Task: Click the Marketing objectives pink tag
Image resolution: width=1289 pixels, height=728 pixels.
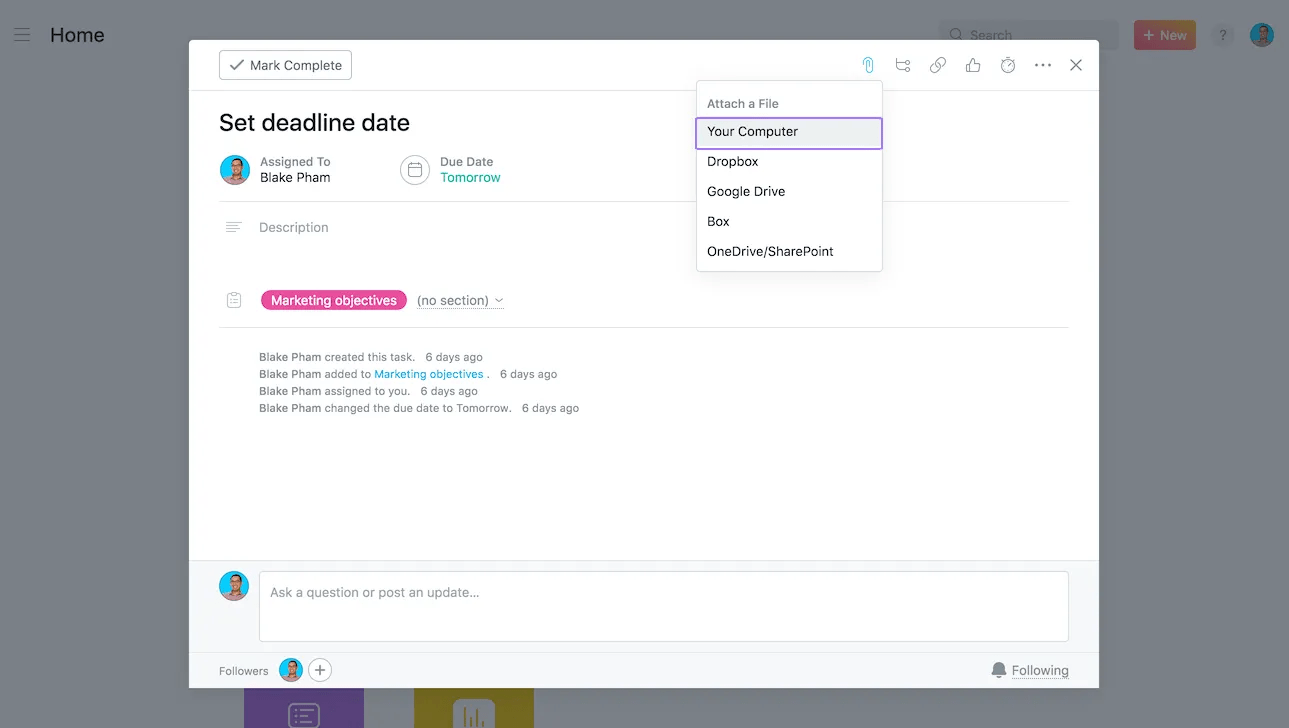Action: coord(333,299)
